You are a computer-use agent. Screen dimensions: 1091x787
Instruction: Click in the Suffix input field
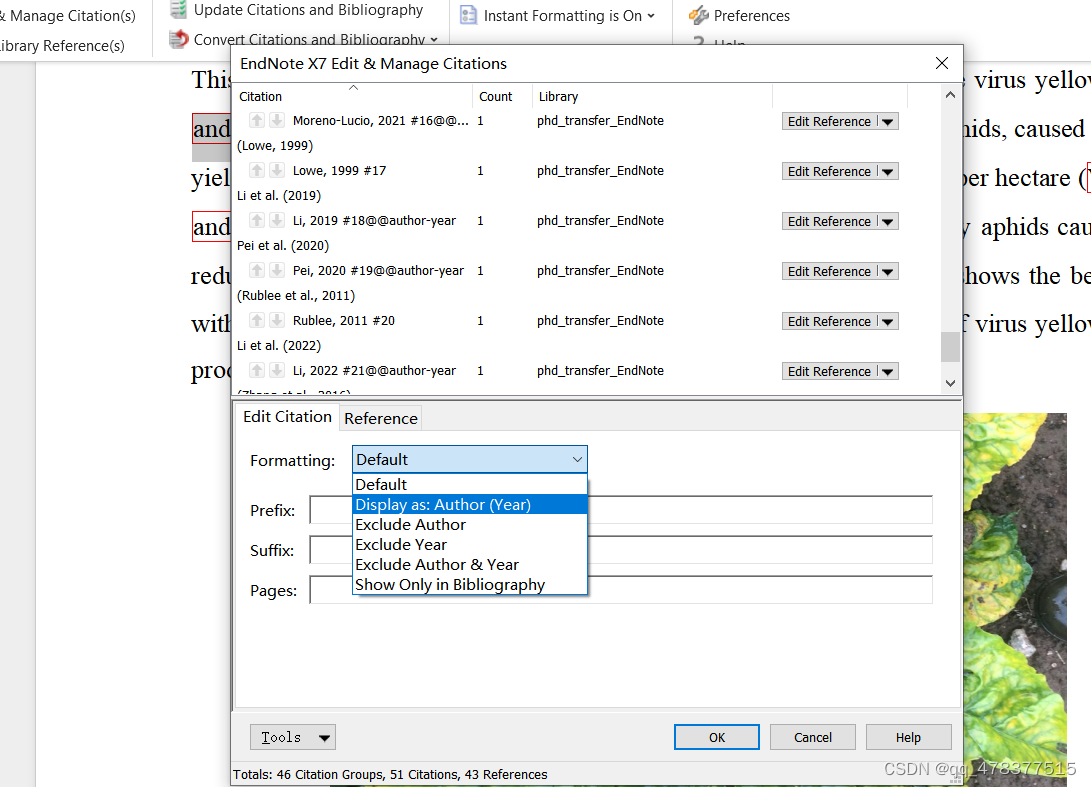pyautogui.click(x=621, y=550)
